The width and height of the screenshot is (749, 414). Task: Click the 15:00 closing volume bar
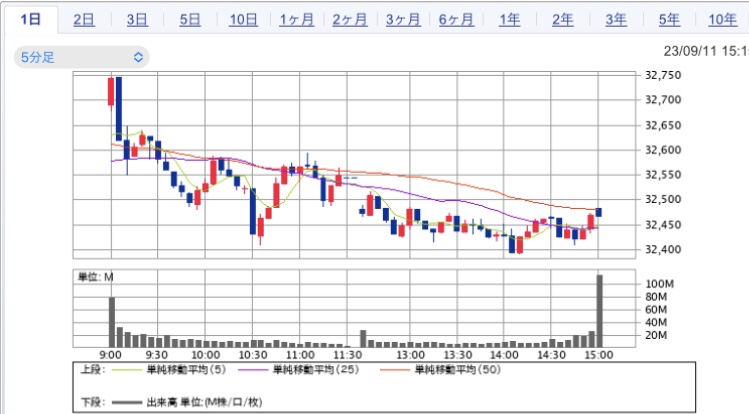[599, 311]
